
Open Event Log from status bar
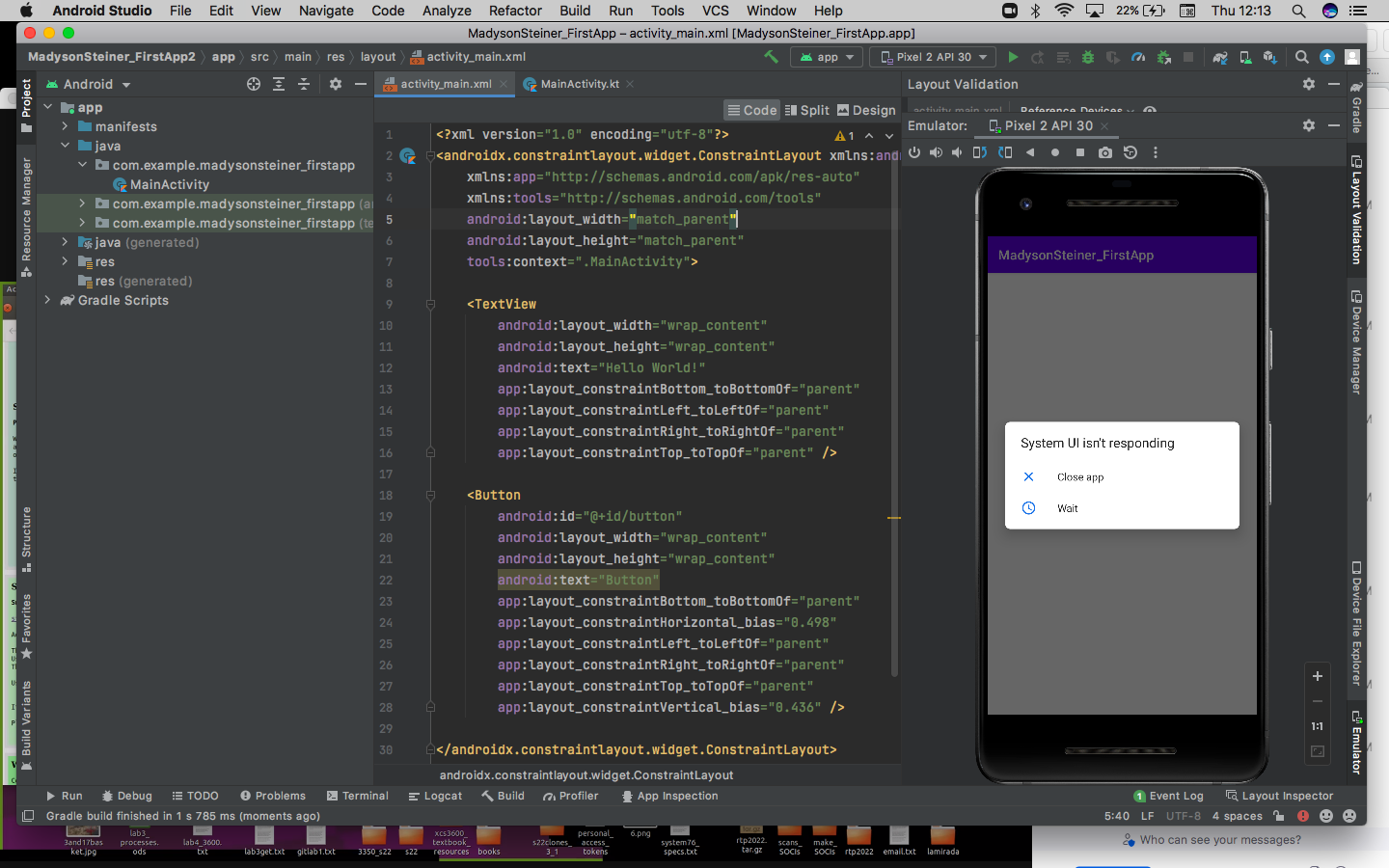pyautogui.click(x=1168, y=796)
